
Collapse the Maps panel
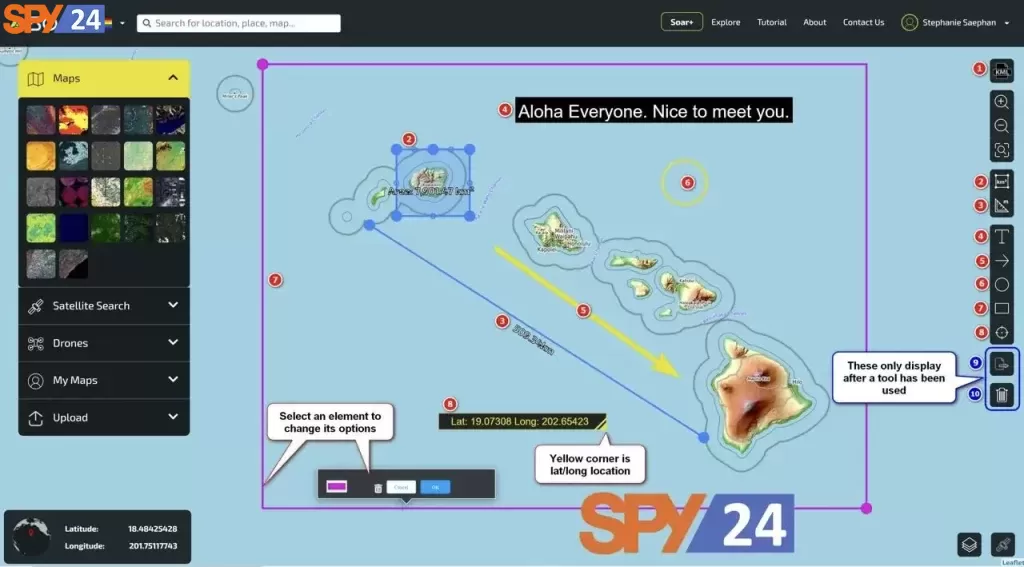coord(173,78)
